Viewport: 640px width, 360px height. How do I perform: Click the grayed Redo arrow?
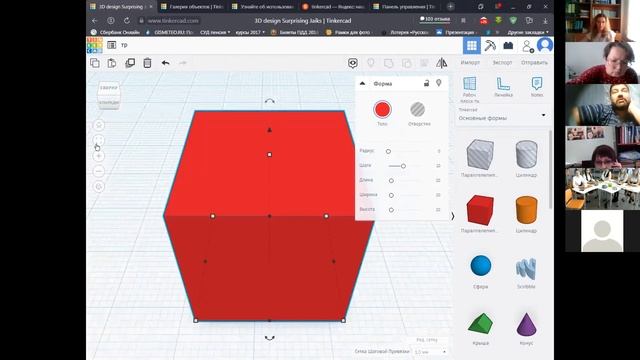tap(183, 63)
